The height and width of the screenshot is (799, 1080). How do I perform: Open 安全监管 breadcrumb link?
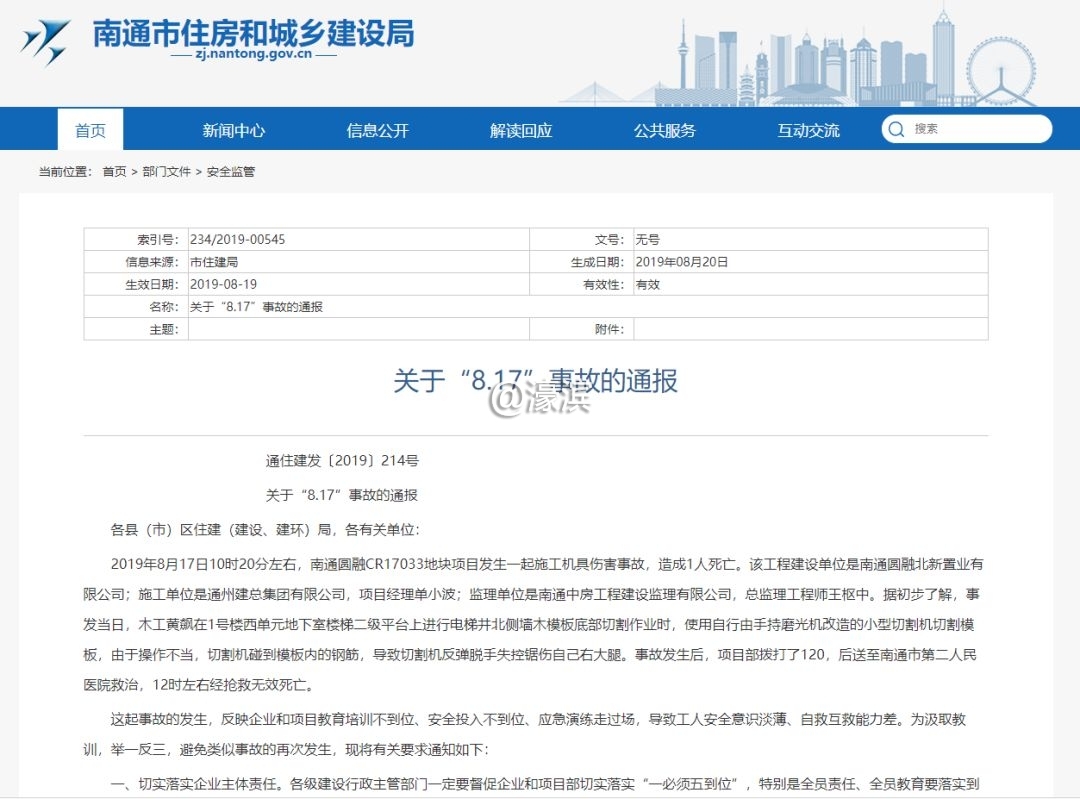[231, 172]
